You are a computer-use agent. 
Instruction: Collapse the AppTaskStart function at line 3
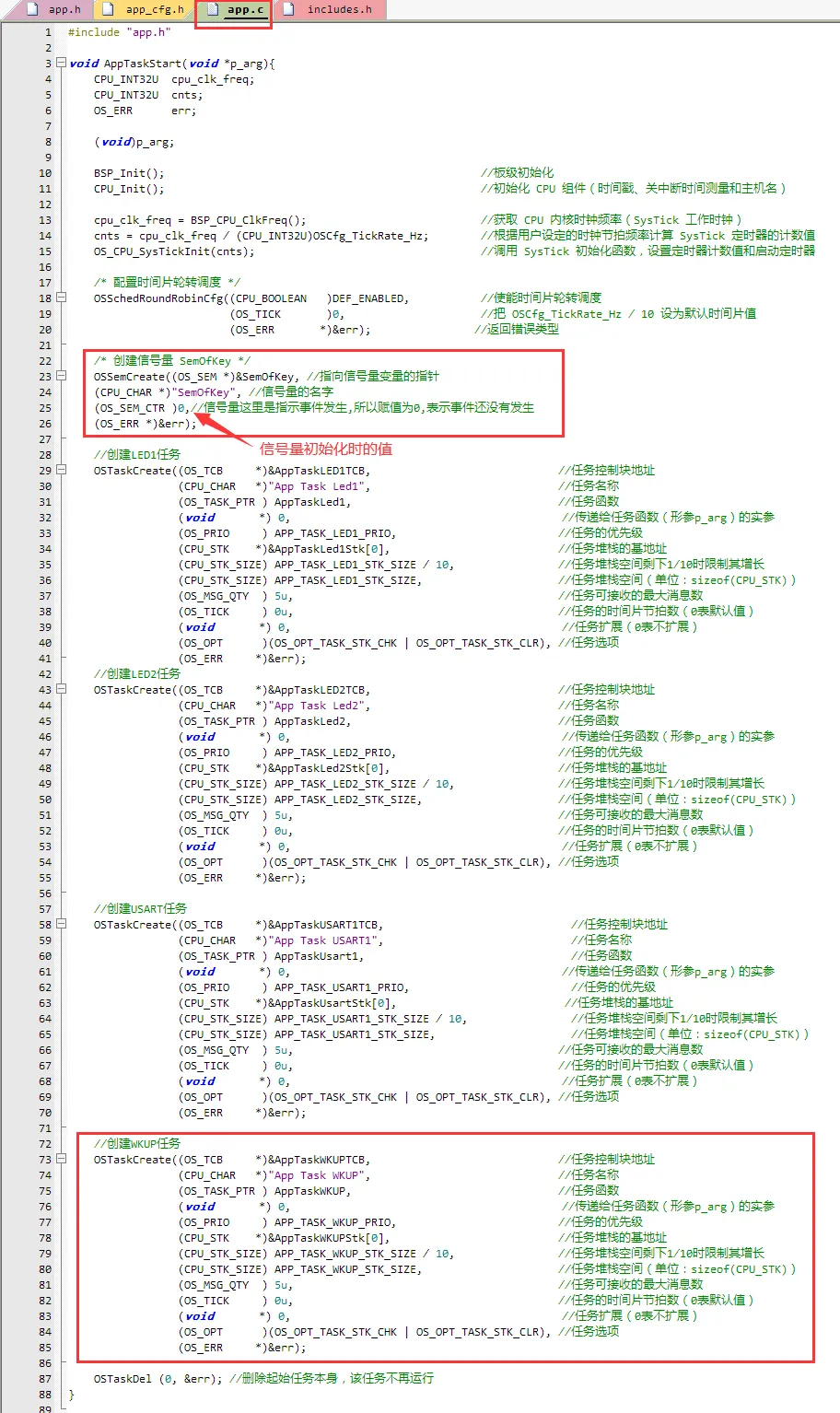pyautogui.click(x=62, y=64)
